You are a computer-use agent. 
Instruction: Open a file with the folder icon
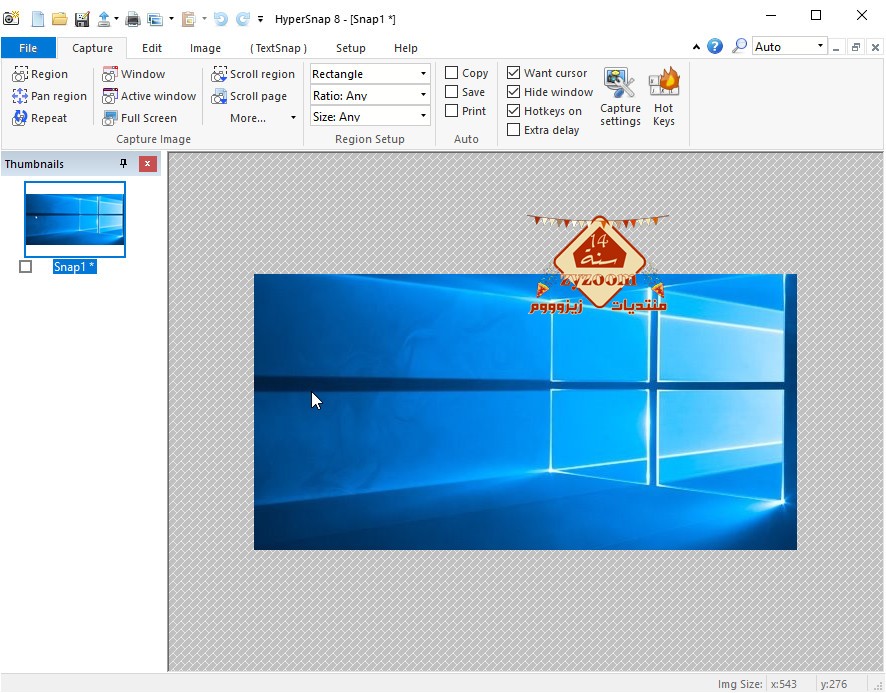pyautogui.click(x=60, y=19)
